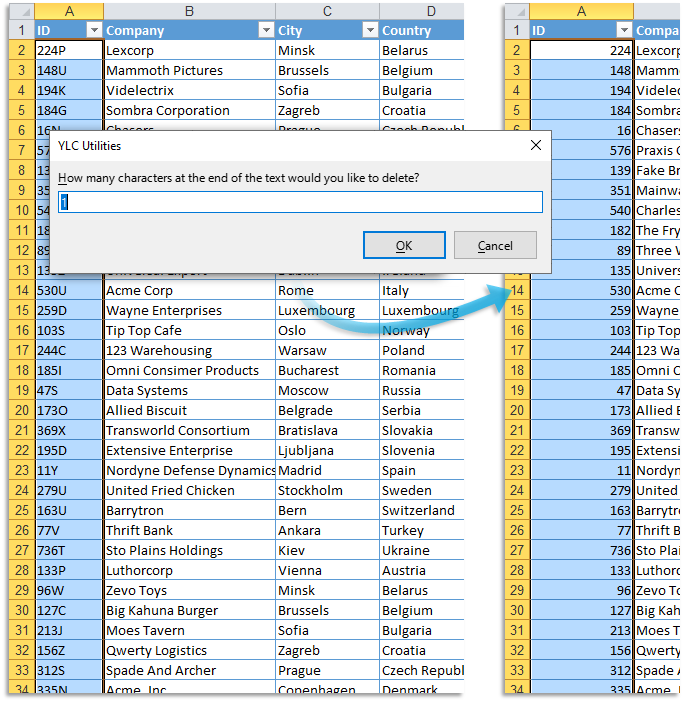The image size is (683, 702).
Task: Open the City filter dropdown in left sheet
Action: click(x=370, y=30)
